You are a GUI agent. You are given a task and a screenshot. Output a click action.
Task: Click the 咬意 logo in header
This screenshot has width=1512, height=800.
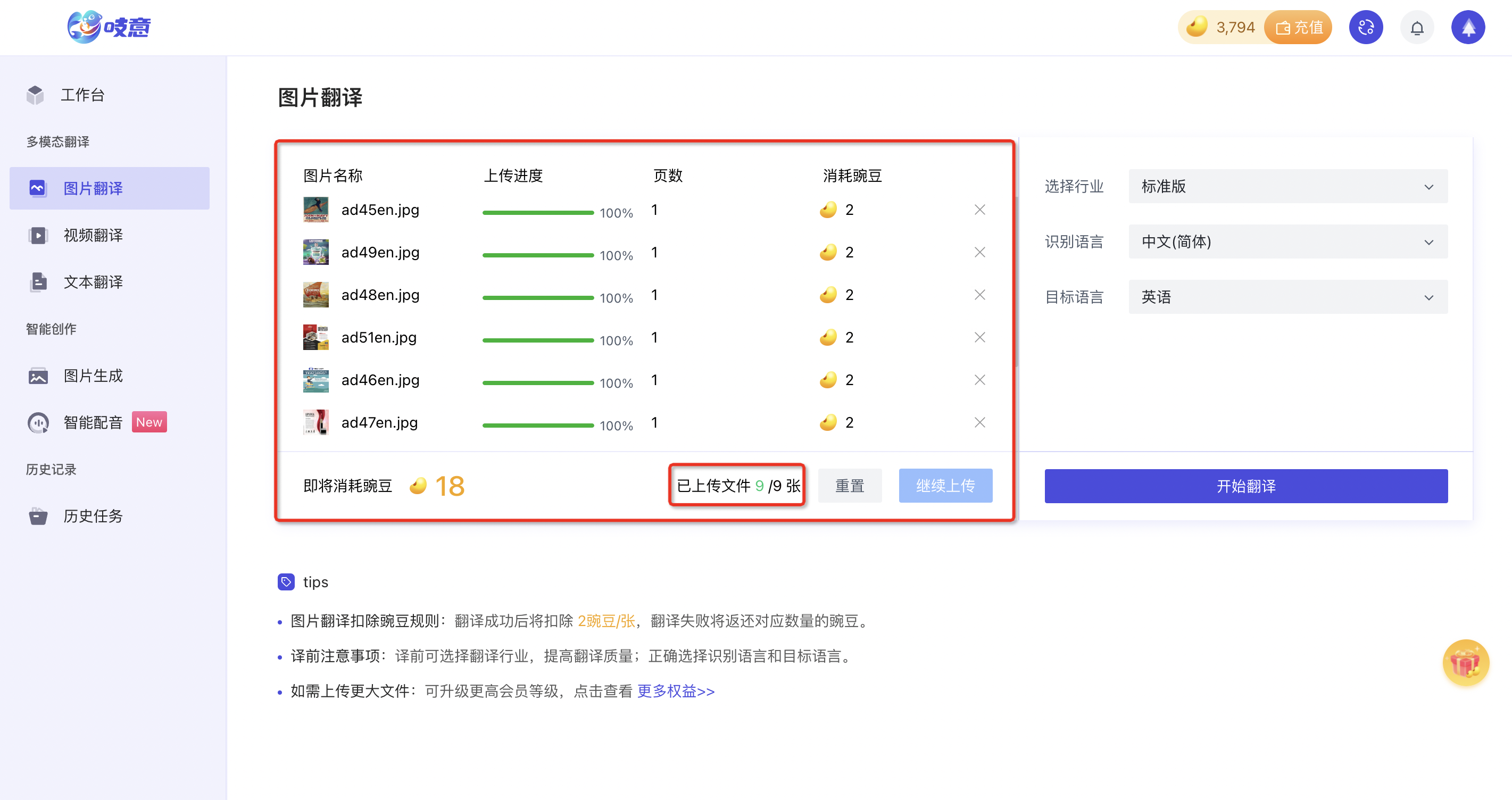[x=109, y=27]
